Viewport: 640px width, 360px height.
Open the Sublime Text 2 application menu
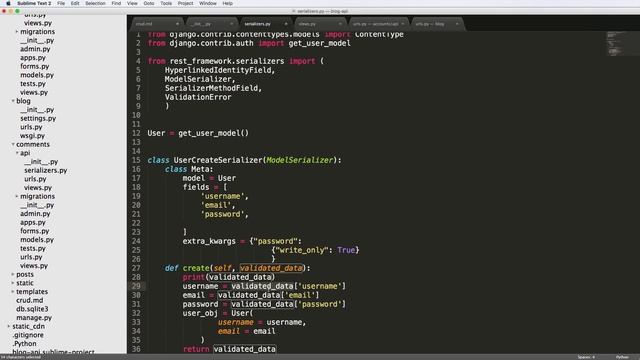pos(34,3)
